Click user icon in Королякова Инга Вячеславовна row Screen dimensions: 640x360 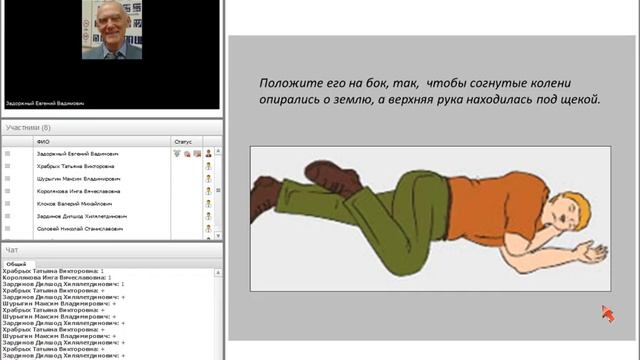[208, 191]
